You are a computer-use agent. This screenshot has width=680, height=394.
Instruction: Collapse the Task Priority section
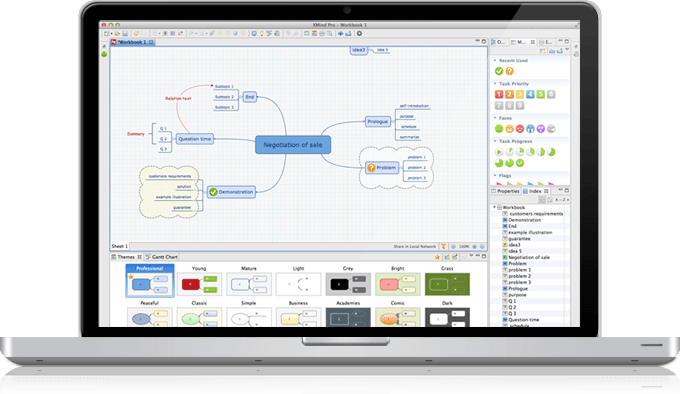(x=495, y=84)
